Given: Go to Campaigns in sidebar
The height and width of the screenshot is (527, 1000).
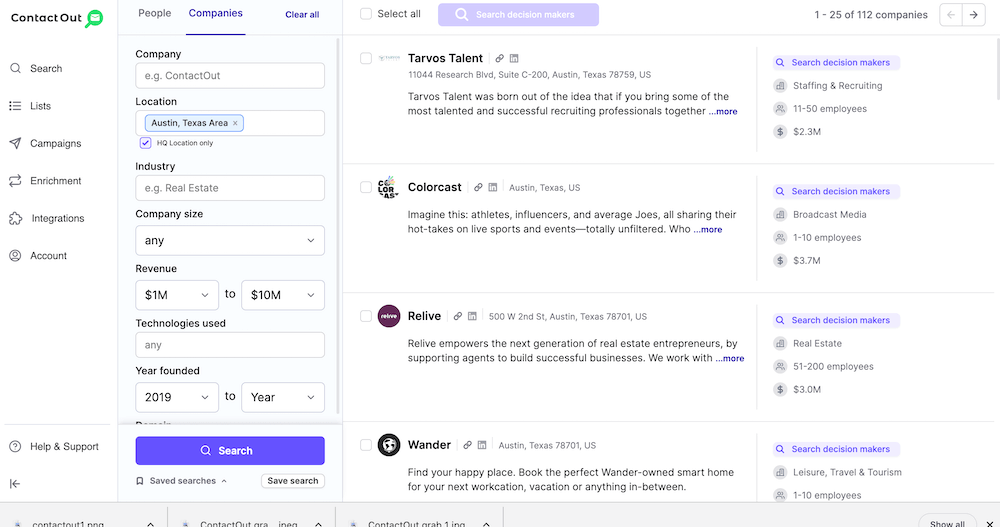Looking at the screenshot, I should 45,144.
